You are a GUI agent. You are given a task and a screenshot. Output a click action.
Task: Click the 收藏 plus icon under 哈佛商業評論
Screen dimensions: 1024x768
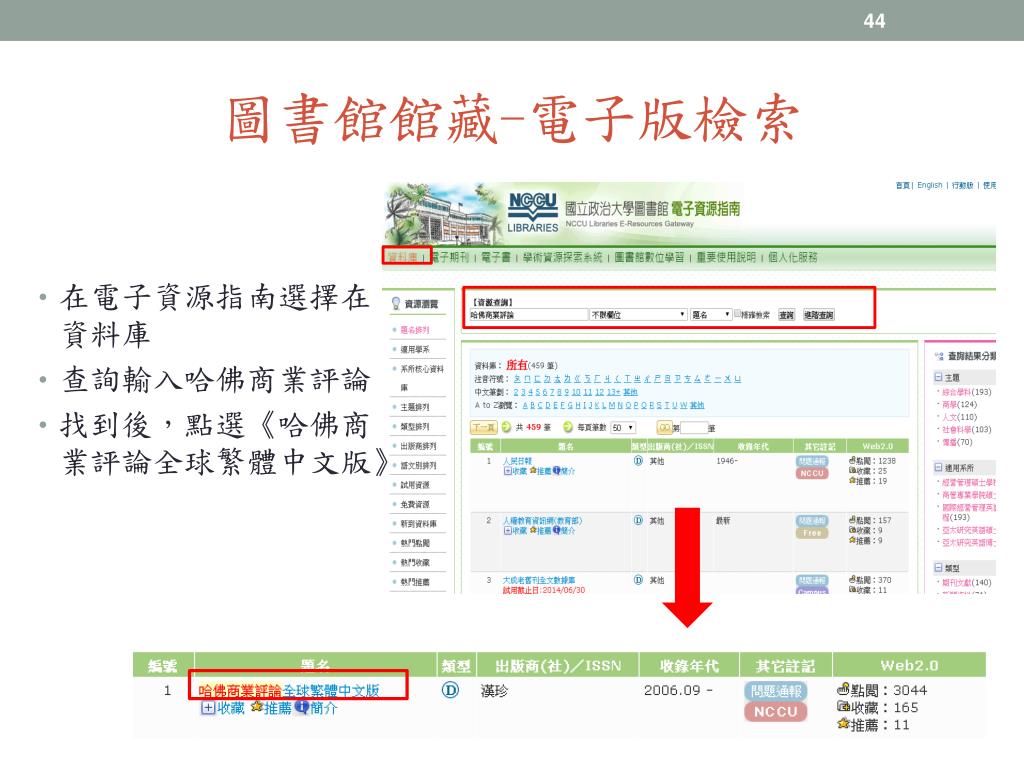coord(208,708)
